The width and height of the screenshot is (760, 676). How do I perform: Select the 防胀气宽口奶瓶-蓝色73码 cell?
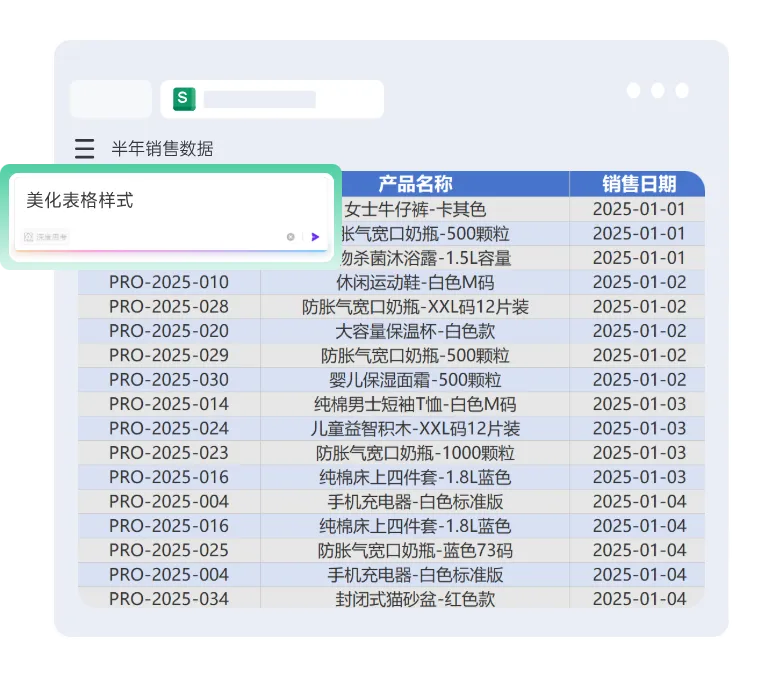(415, 550)
